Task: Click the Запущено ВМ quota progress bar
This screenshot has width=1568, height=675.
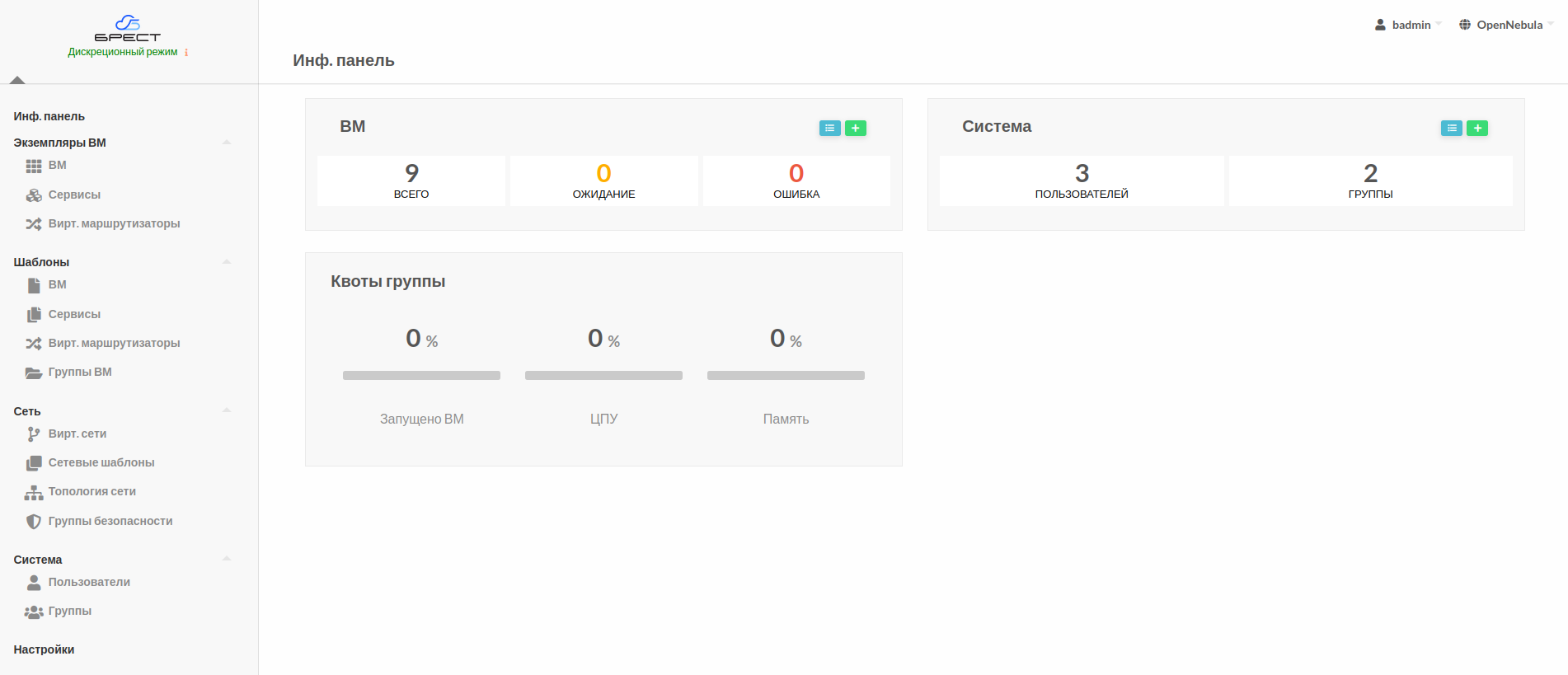Action: [x=421, y=376]
